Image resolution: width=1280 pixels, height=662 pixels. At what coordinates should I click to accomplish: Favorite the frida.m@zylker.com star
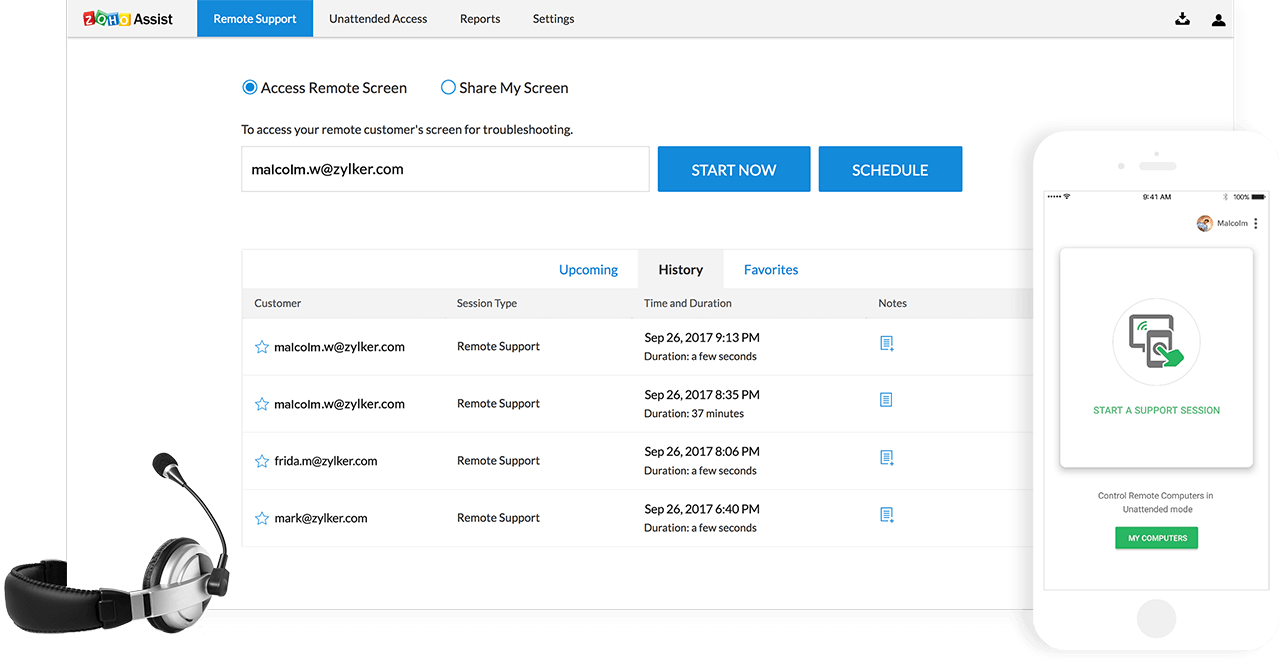pos(262,461)
